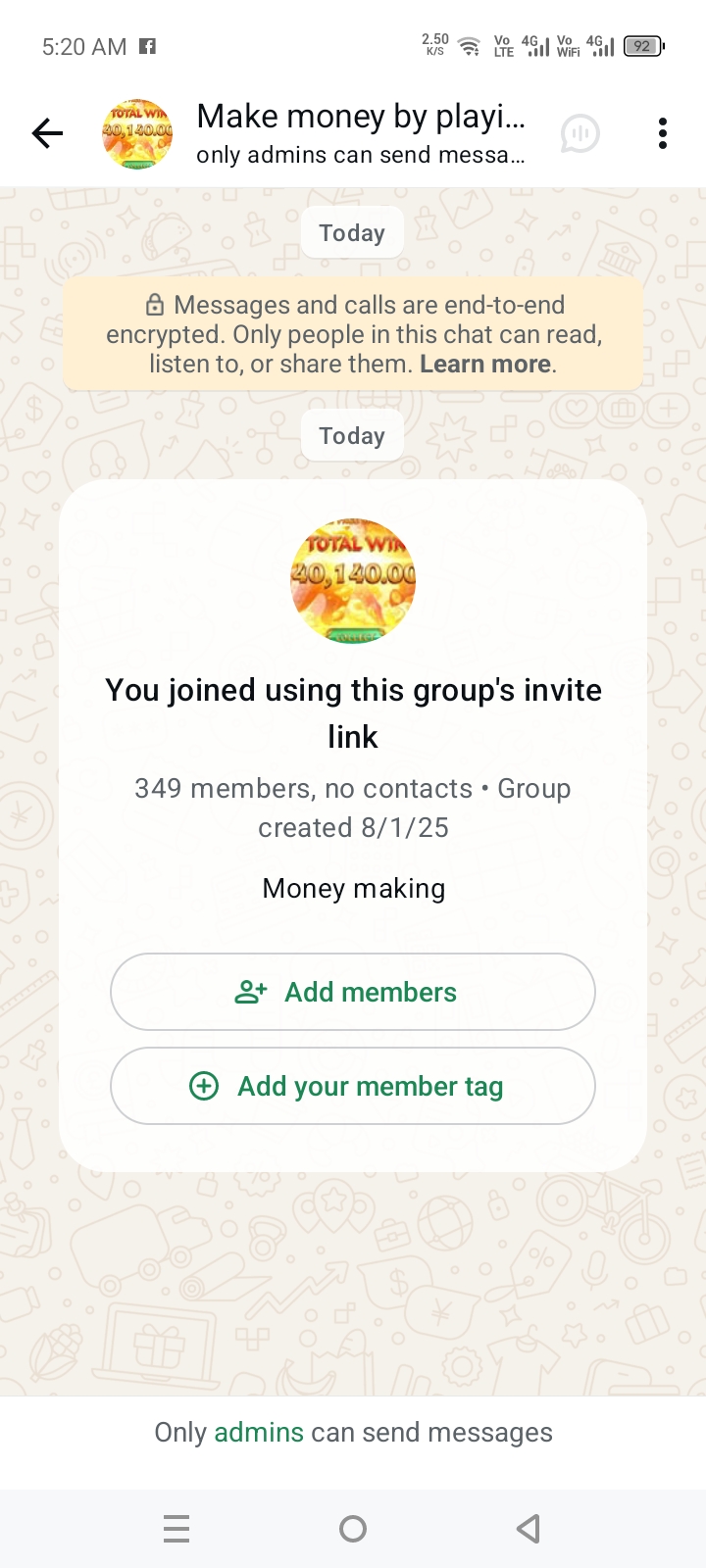
Task: Open recent apps with the menu button
Action: tap(176, 1529)
